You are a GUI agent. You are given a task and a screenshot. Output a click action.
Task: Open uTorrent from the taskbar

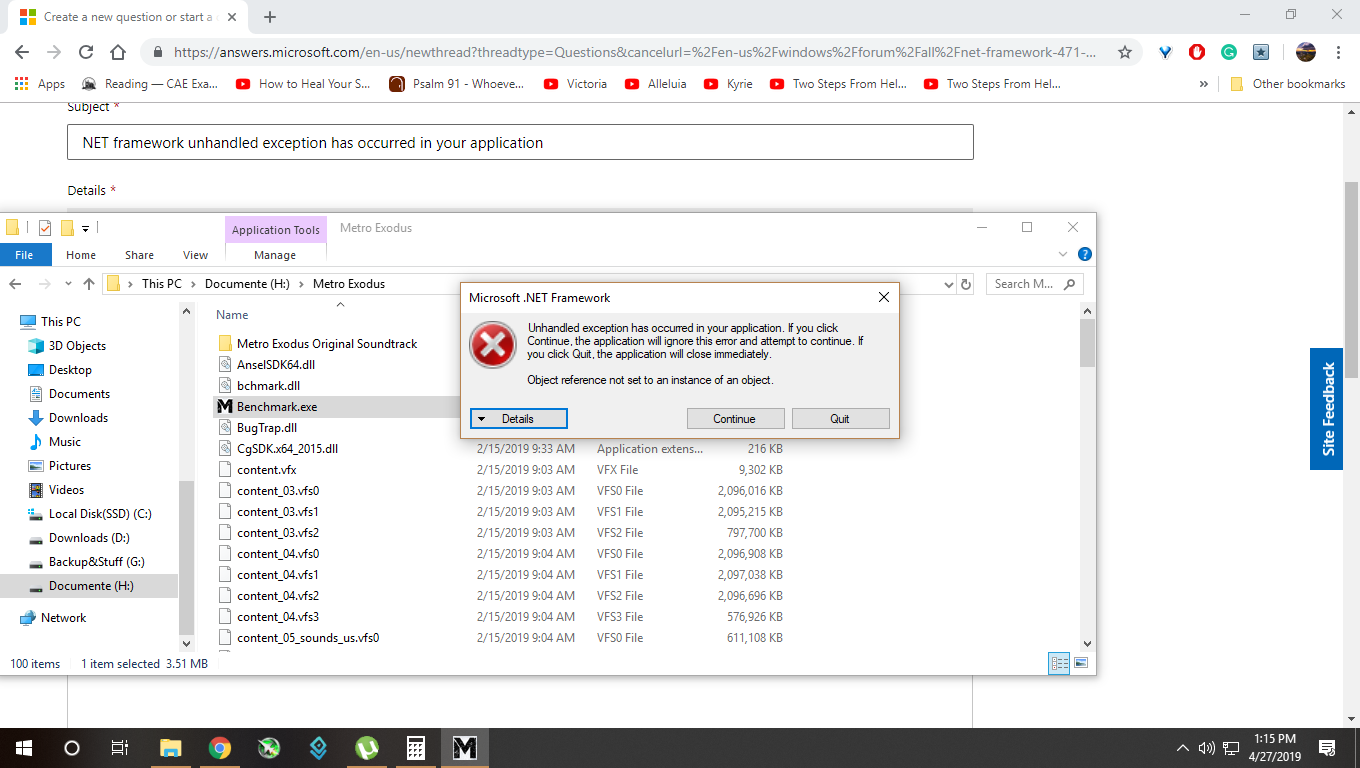click(x=367, y=747)
